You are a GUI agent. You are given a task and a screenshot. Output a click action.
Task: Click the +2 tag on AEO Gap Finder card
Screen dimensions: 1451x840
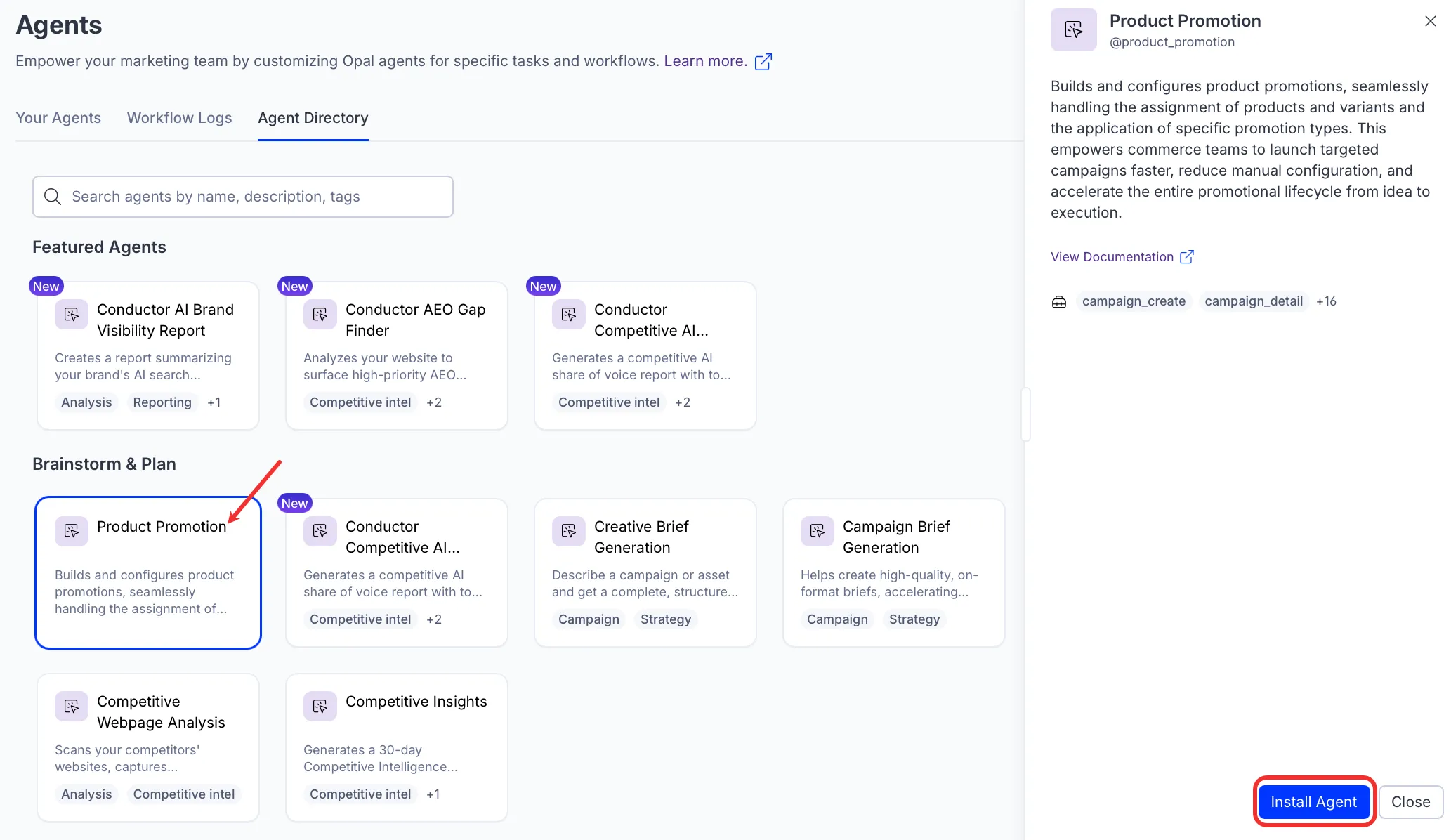(434, 402)
